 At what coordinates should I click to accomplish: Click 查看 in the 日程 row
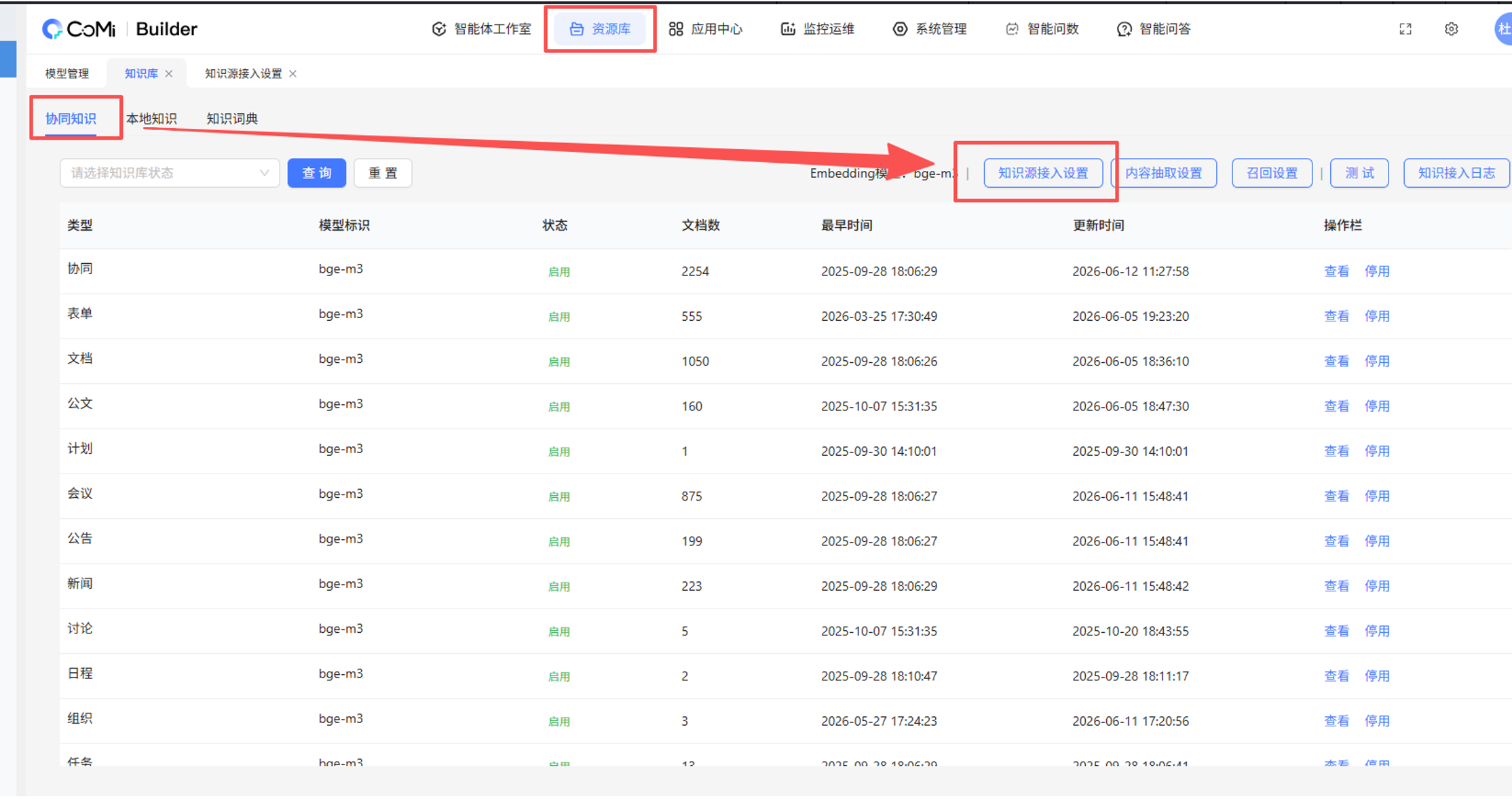click(x=1336, y=676)
